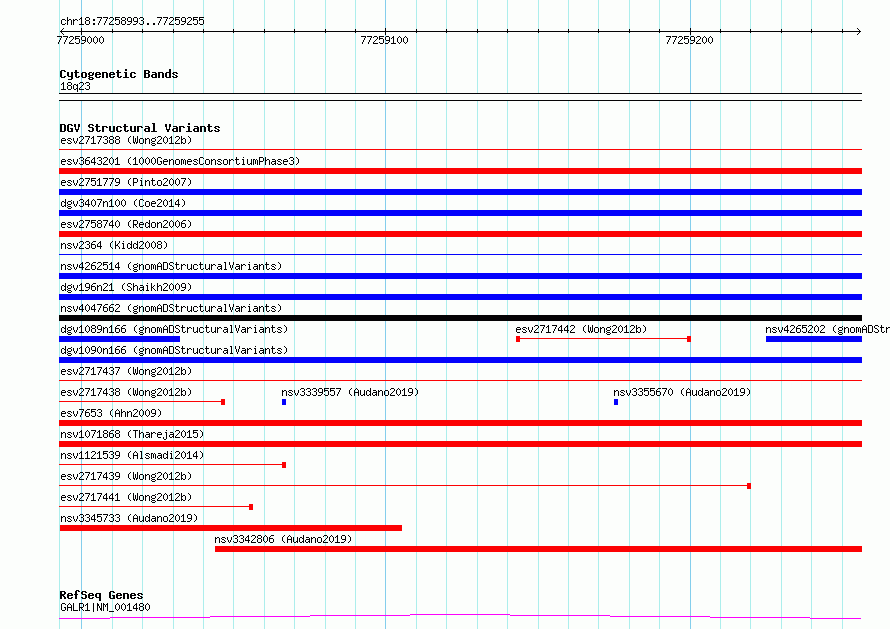Open the nsv1121539 (Alsmadi2014) label

coord(132,455)
